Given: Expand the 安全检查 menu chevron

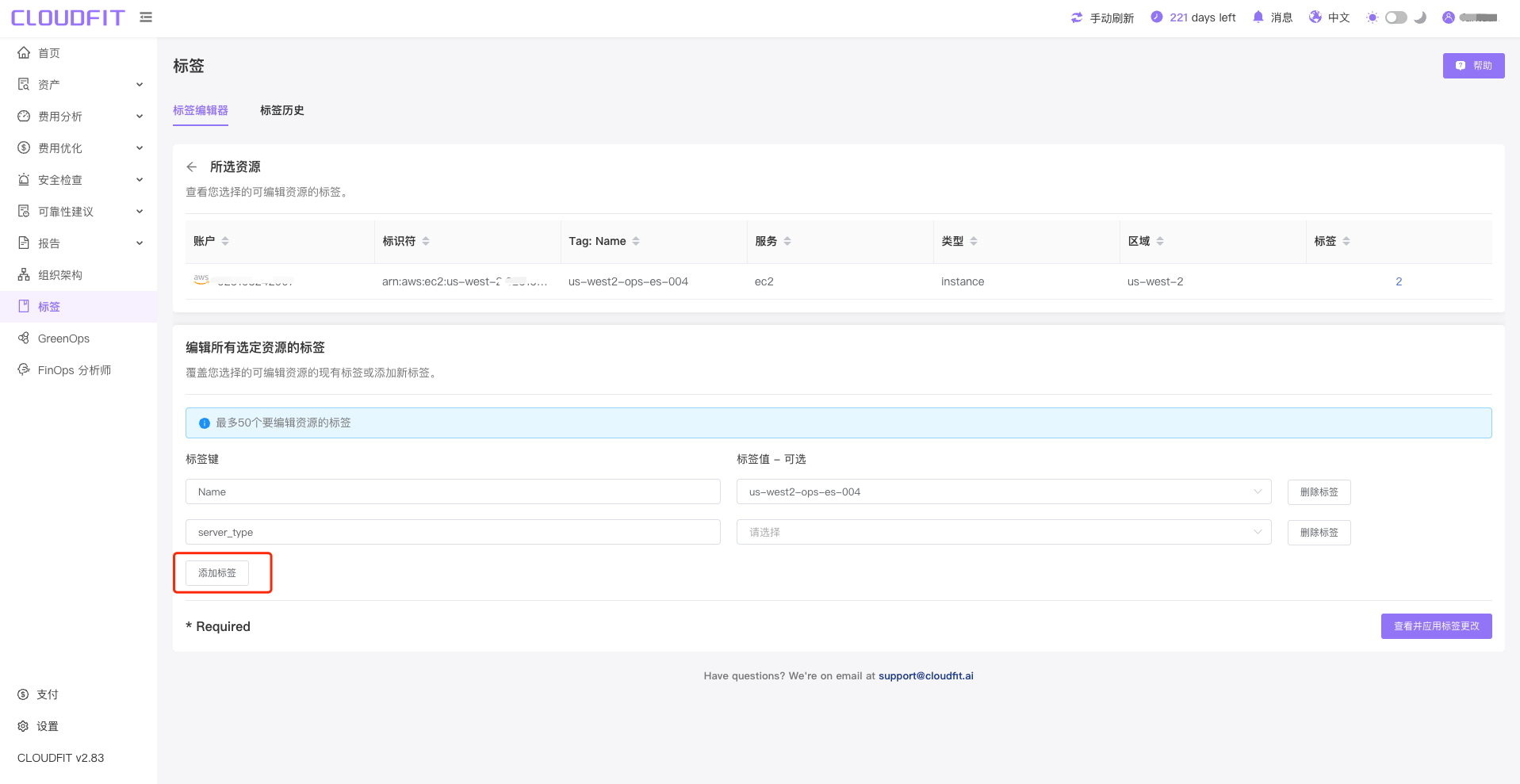Looking at the screenshot, I should click(140, 180).
